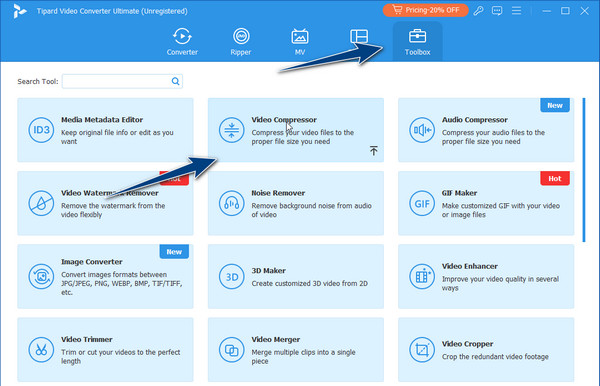Click the Video Enhancer filmstrip icon
This screenshot has height=386, width=600.
422,277
